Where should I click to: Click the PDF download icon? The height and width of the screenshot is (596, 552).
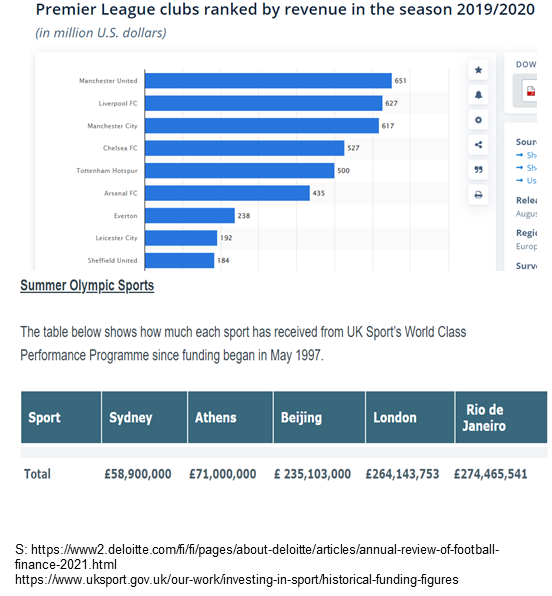[530, 91]
